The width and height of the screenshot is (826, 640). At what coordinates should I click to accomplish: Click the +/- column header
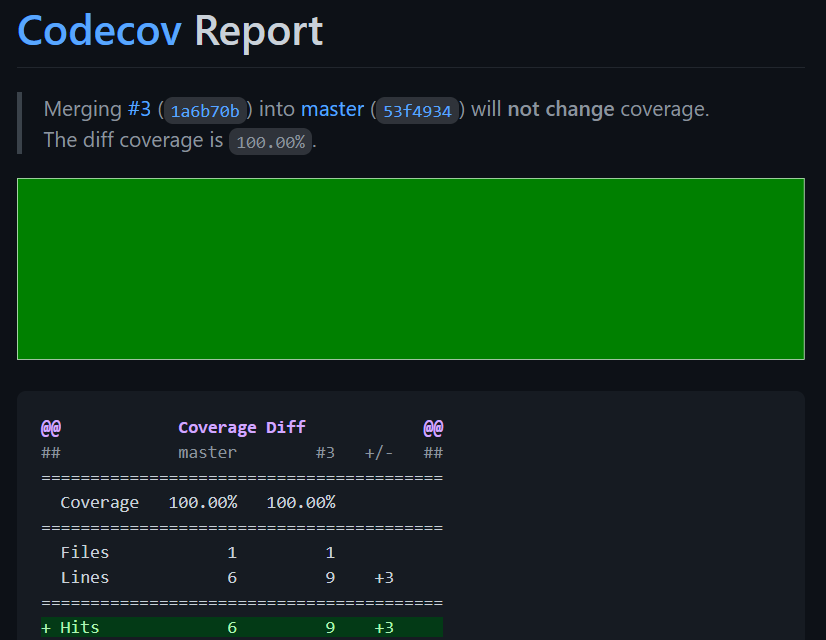coord(379,453)
